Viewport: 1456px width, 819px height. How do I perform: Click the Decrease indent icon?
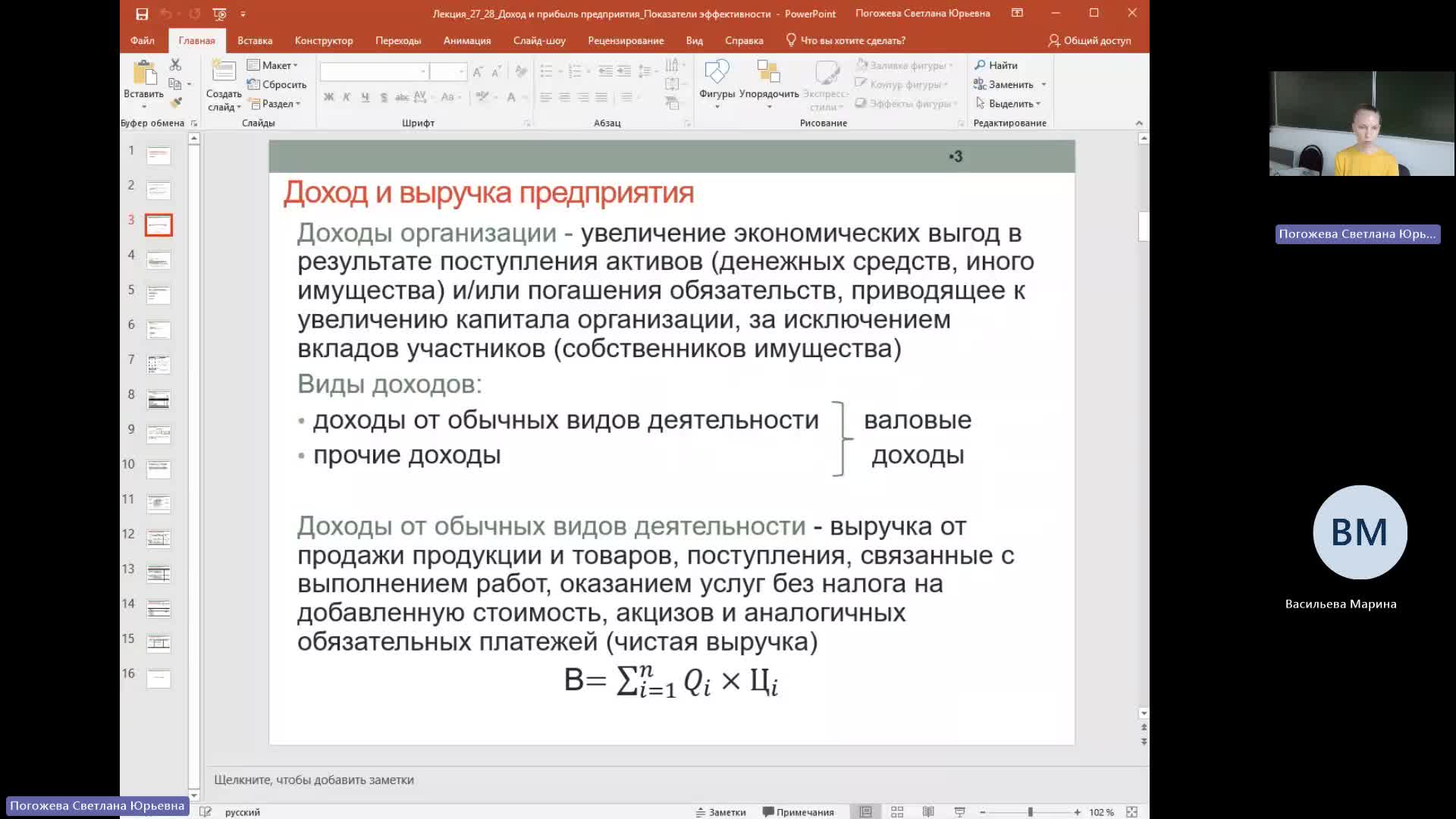pyautogui.click(x=605, y=71)
